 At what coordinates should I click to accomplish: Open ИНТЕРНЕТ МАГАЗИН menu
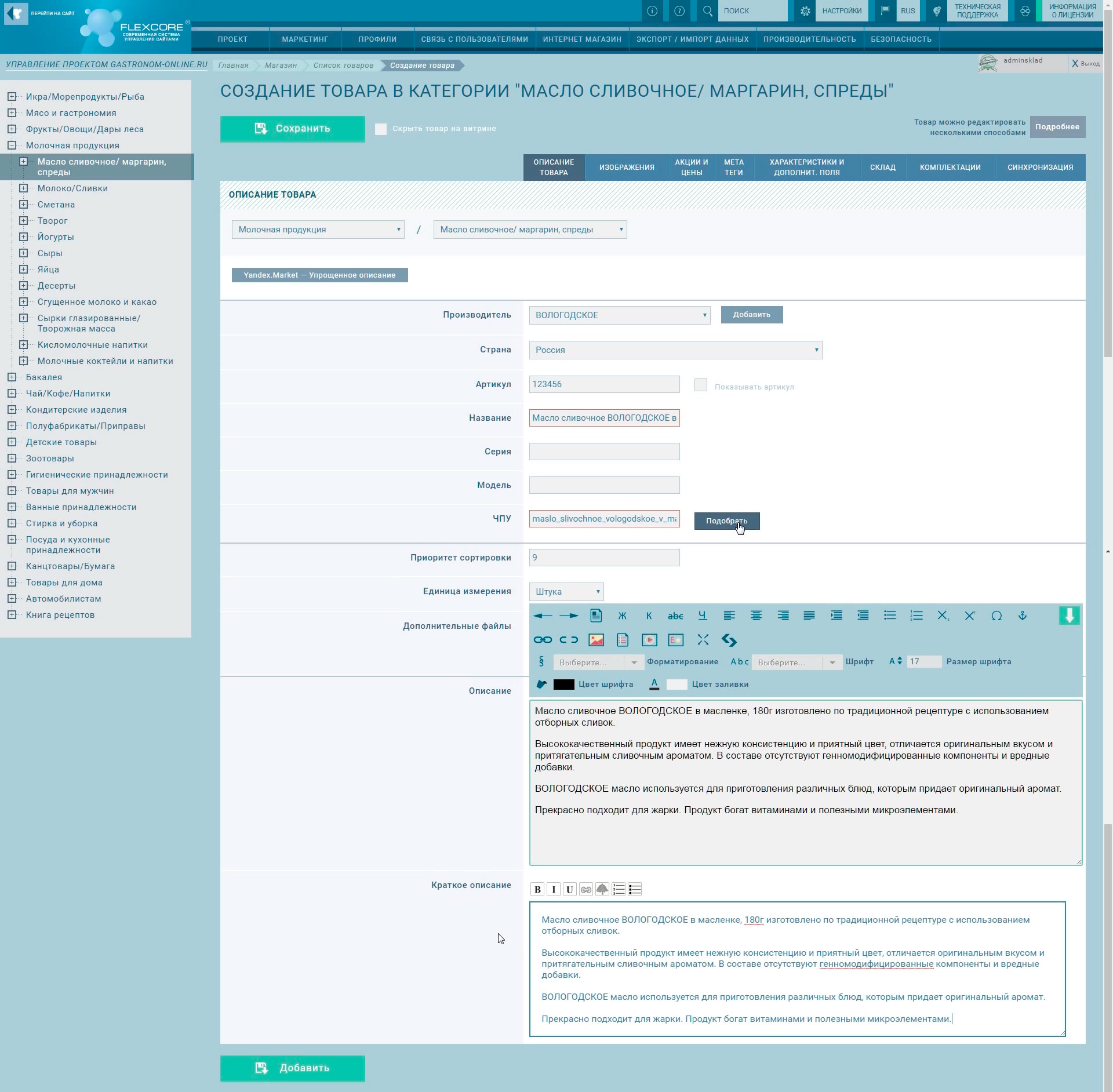tap(582, 39)
